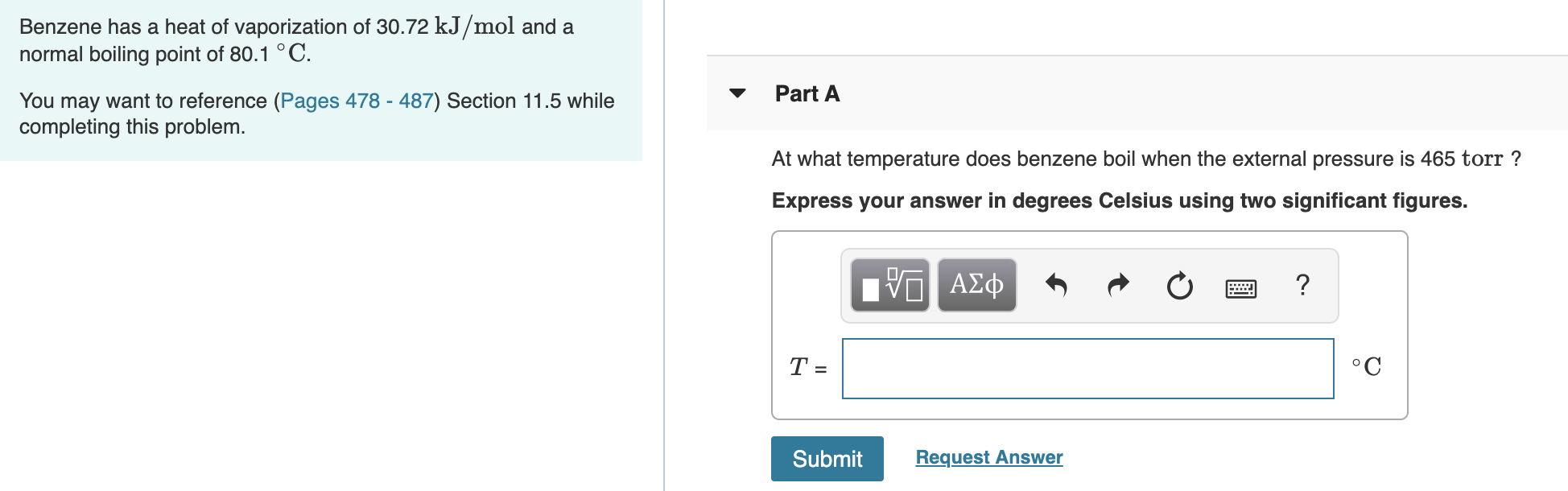Click the Part A disclosure triangle
Screen dimensions: 1568x491
click(x=737, y=93)
